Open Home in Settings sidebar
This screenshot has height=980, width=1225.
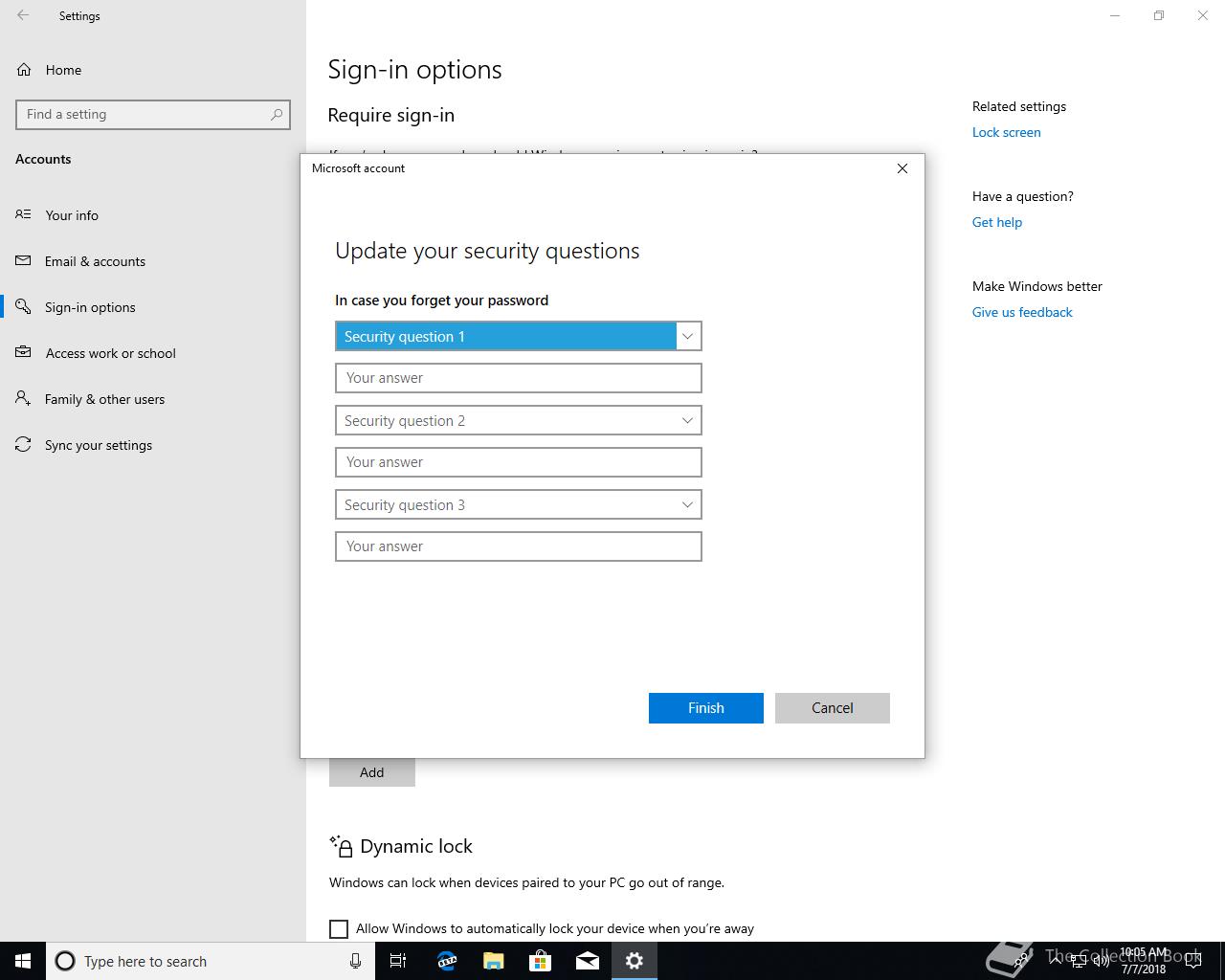point(153,70)
